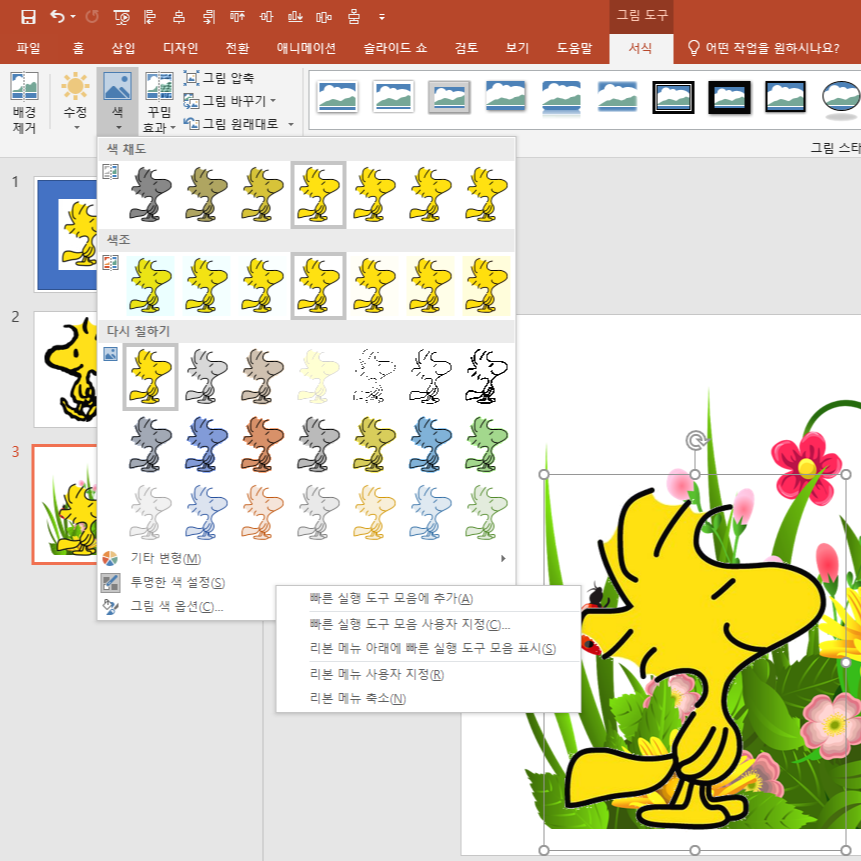The height and width of the screenshot is (861, 861).
Task: Choose the no recolor option in 다시 칠하기
Action: pyautogui.click(x=150, y=377)
